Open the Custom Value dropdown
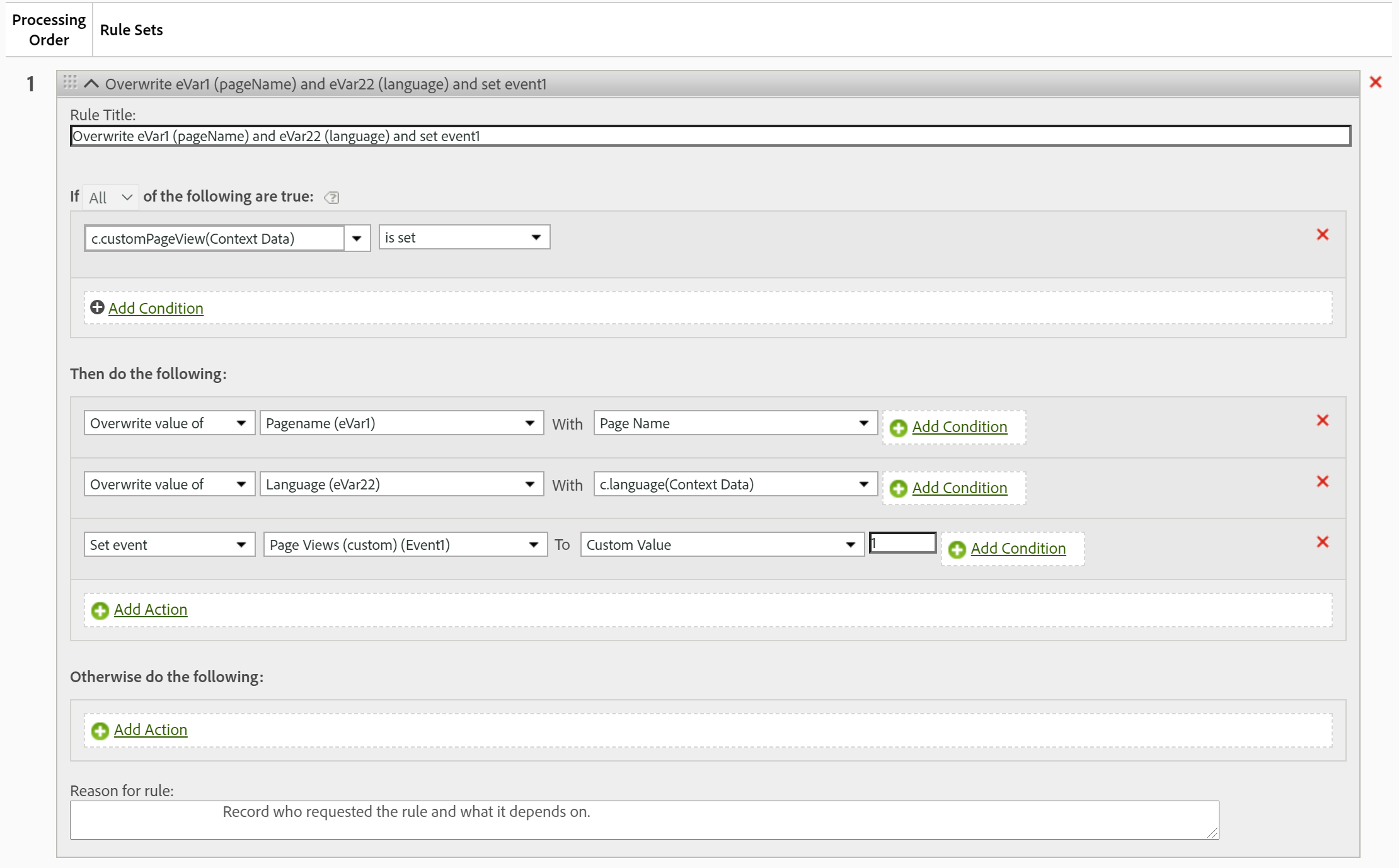This screenshot has width=1399, height=868. [x=722, y=545]
